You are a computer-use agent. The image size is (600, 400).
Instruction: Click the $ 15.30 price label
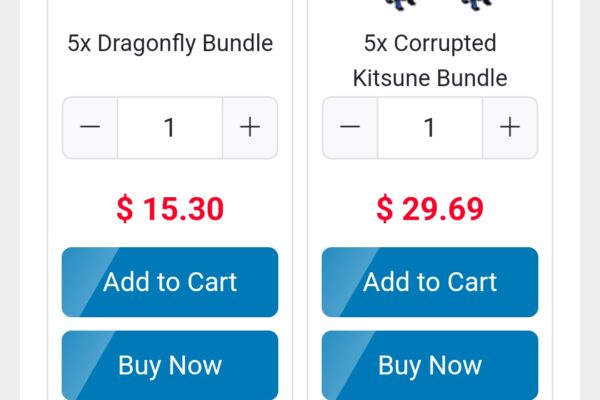tap(170, 209)
